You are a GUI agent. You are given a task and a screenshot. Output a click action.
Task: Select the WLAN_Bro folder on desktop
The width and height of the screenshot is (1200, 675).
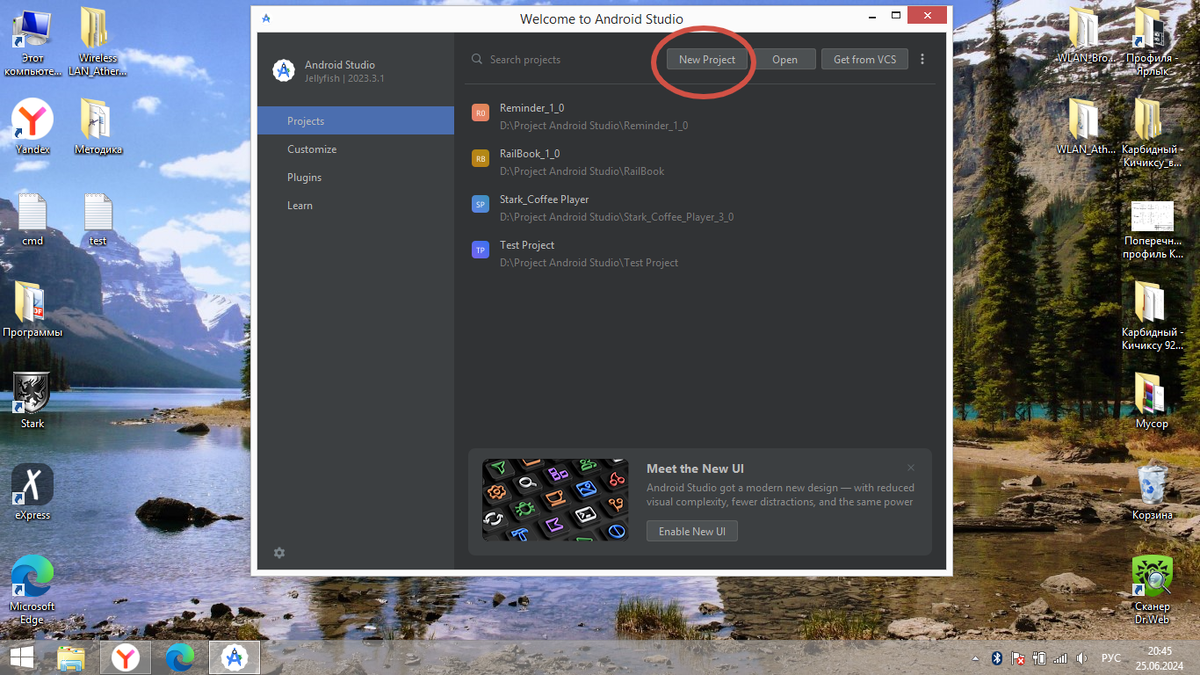1086,36
